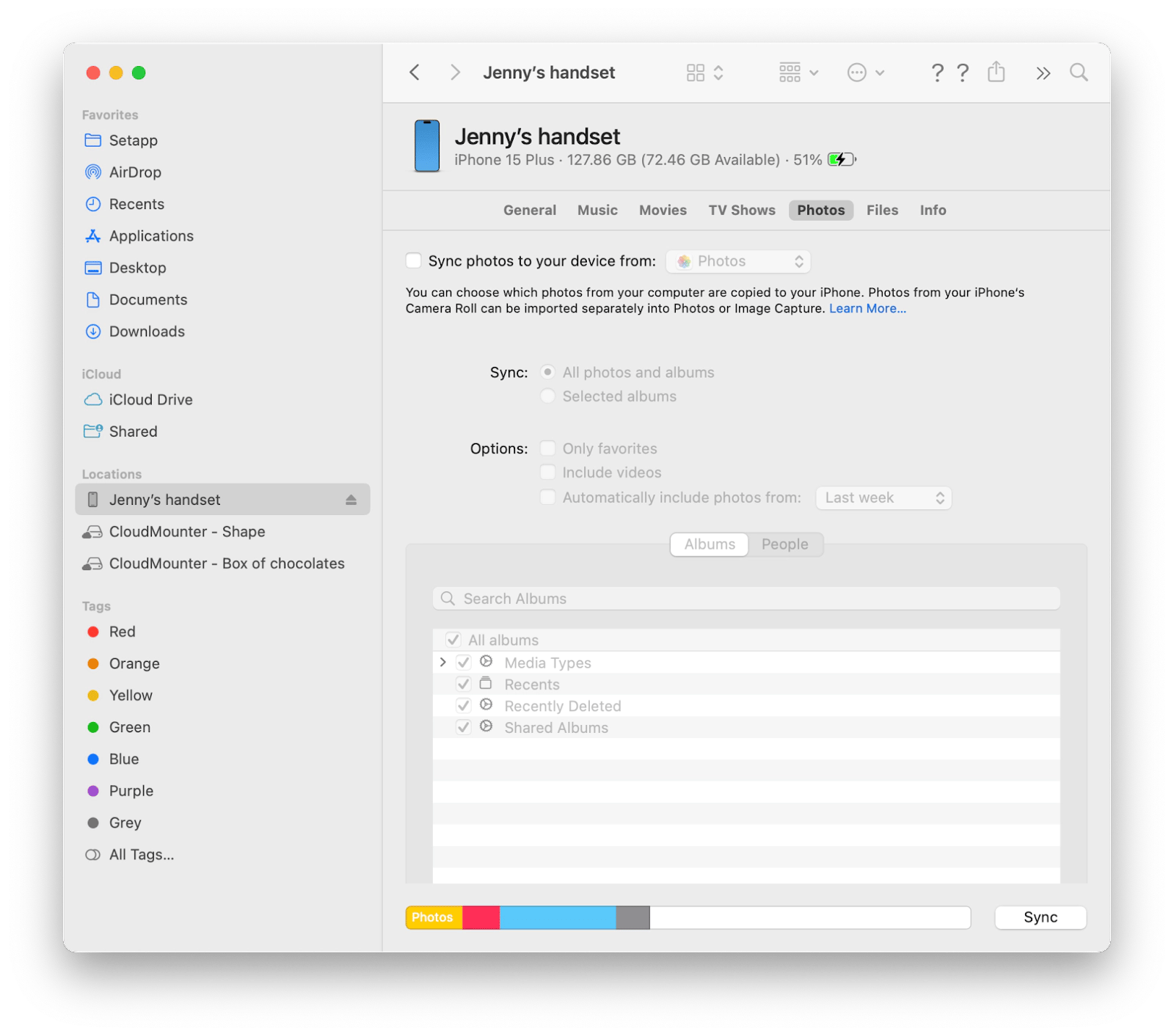Viewport: 1174px width, 1036px height.
Task: Click the second question mark toolbar icon
Action: [x=963, y=72]
